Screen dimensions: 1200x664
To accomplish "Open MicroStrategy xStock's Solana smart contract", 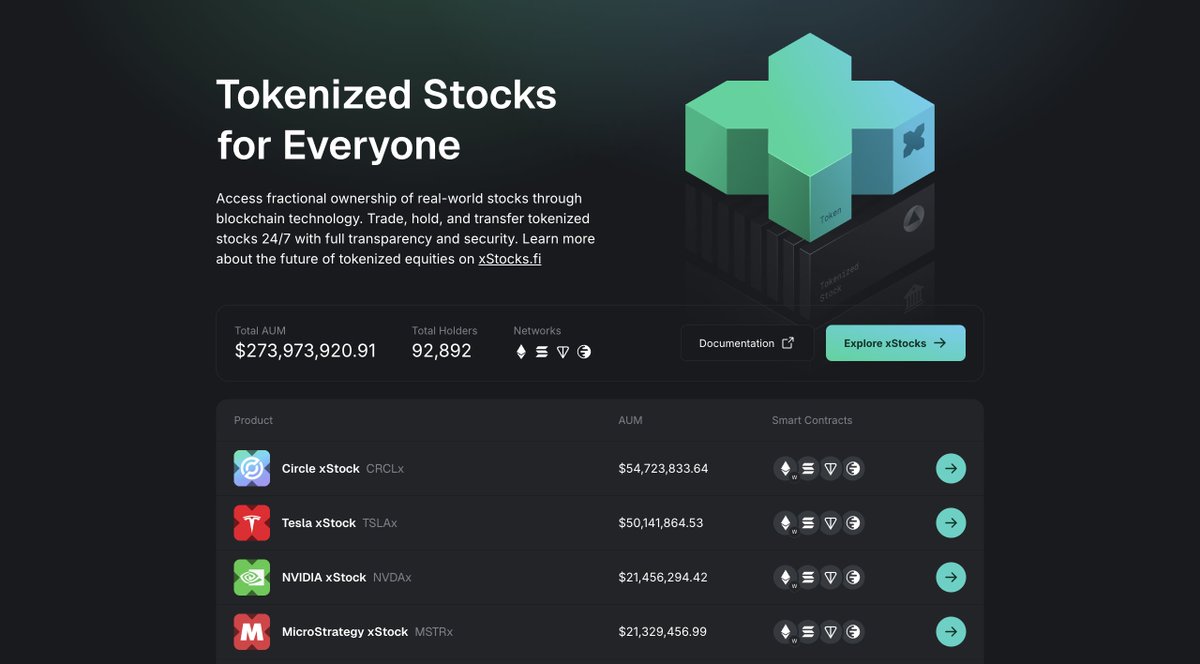I will pos(808,631).
